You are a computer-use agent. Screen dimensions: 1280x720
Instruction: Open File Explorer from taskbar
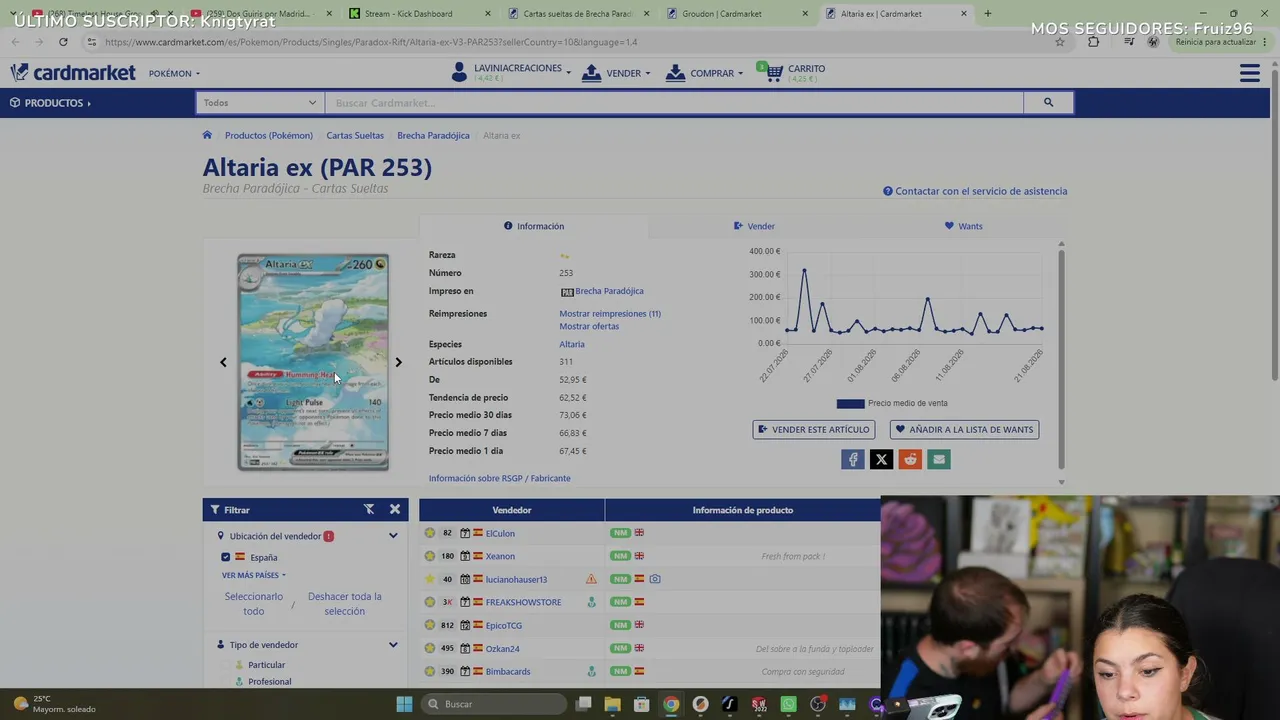613,704
